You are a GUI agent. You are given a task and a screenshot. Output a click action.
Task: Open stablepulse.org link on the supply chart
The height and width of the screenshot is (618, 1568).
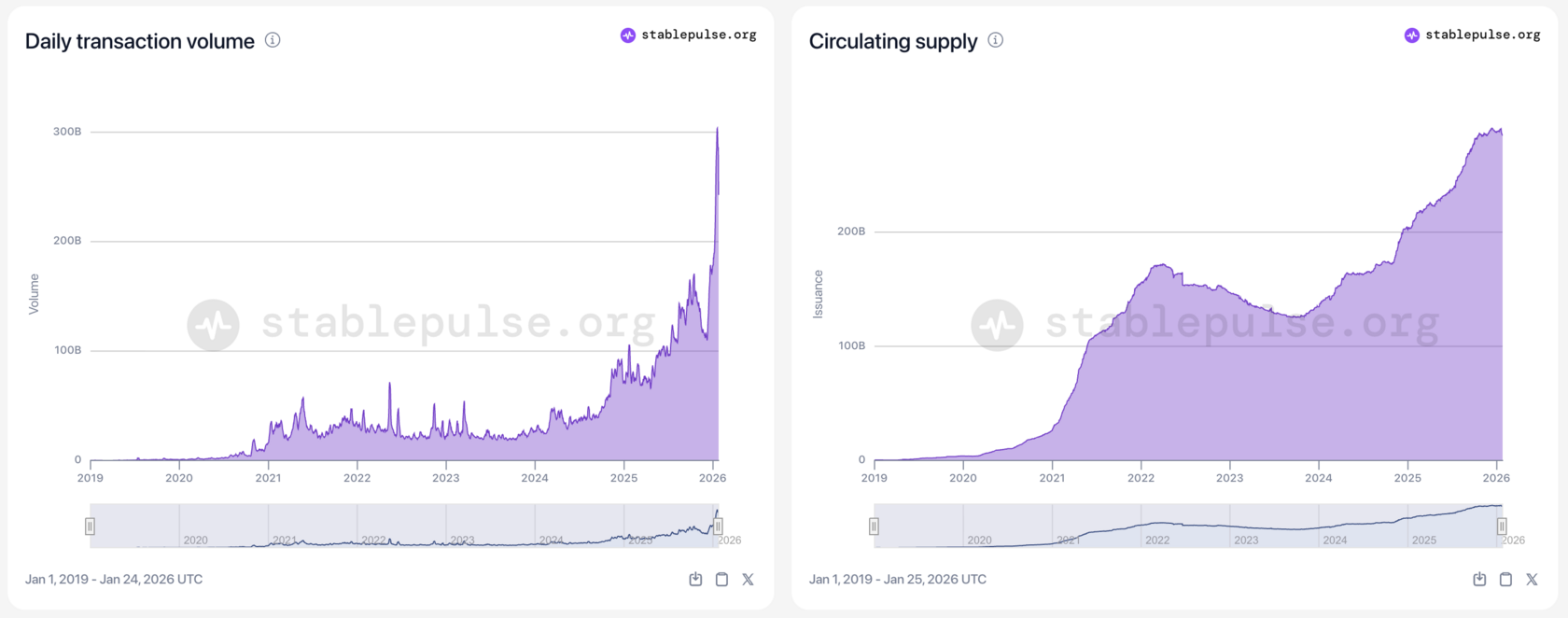(x=1473, y=35)
